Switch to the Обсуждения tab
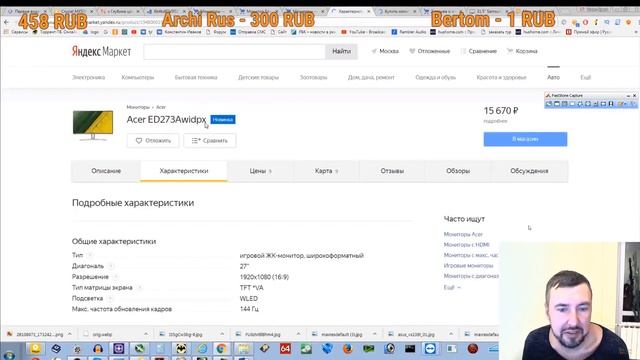Viewport: 640px width, 360px height. 529,171
